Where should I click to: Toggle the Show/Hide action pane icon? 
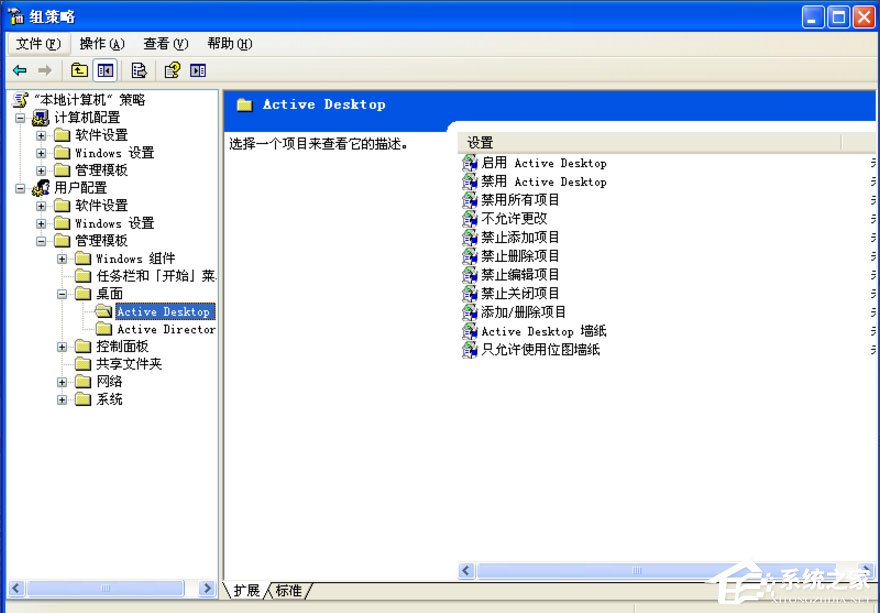pyautogui.click(x=197, y=70)
